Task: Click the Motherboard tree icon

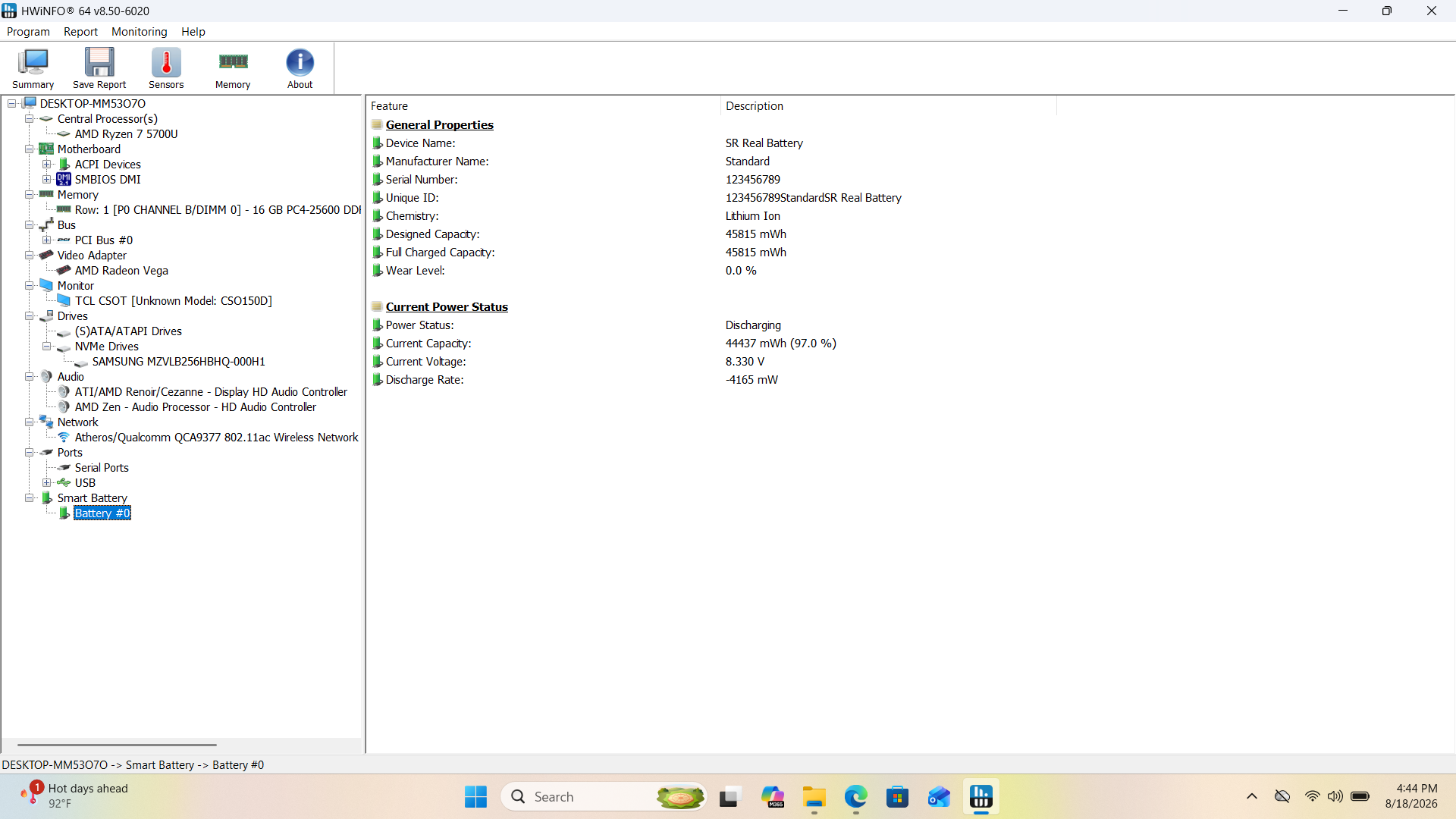Action: click(x=46, y=149)
